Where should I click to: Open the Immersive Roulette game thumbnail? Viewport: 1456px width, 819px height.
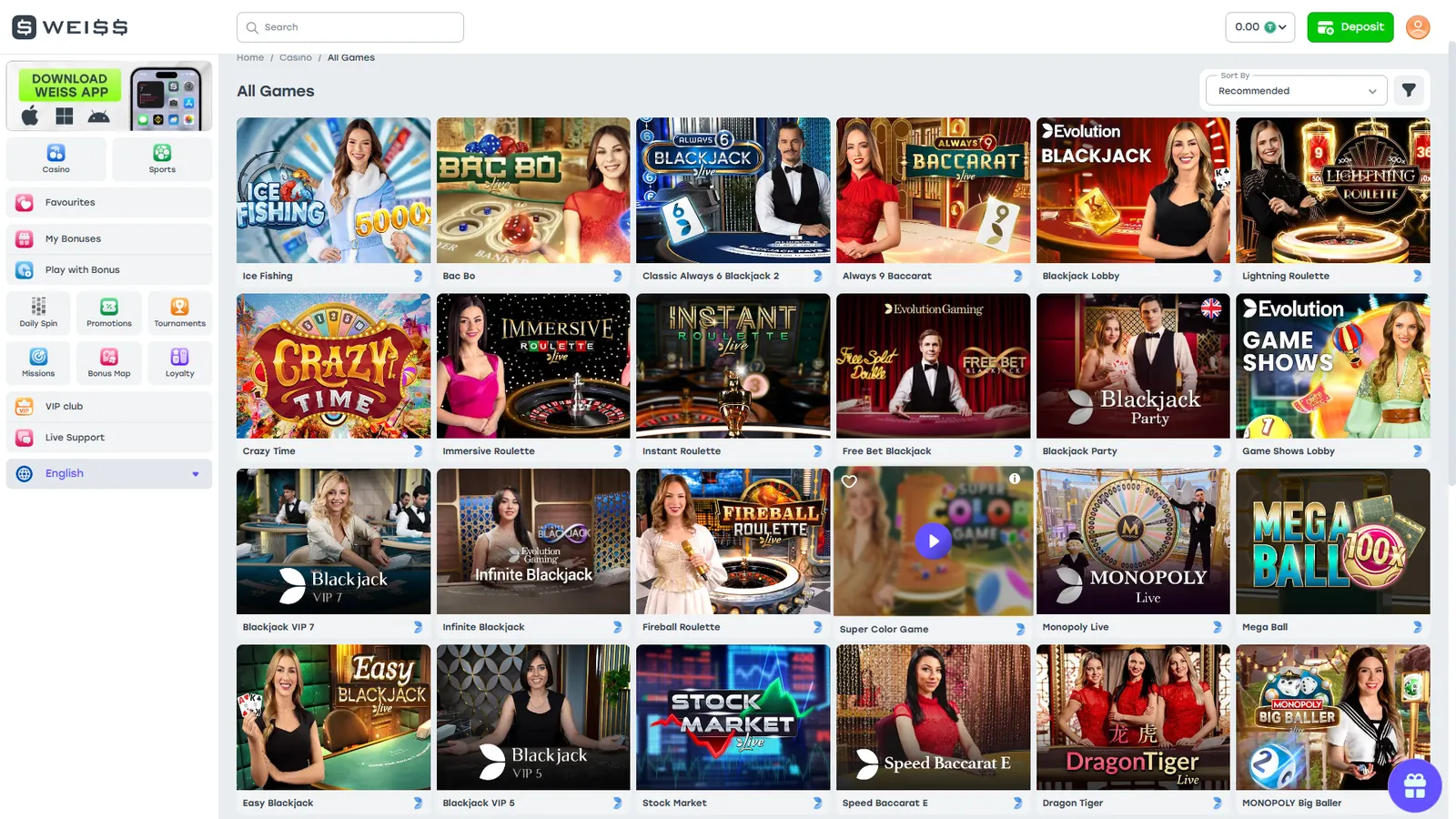click(x=533, y=366)
